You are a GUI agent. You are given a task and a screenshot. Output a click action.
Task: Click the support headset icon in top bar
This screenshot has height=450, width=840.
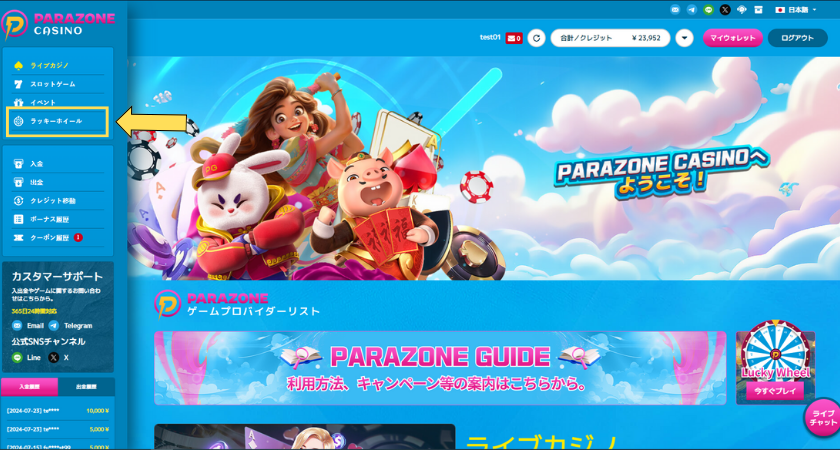point(741,10)
